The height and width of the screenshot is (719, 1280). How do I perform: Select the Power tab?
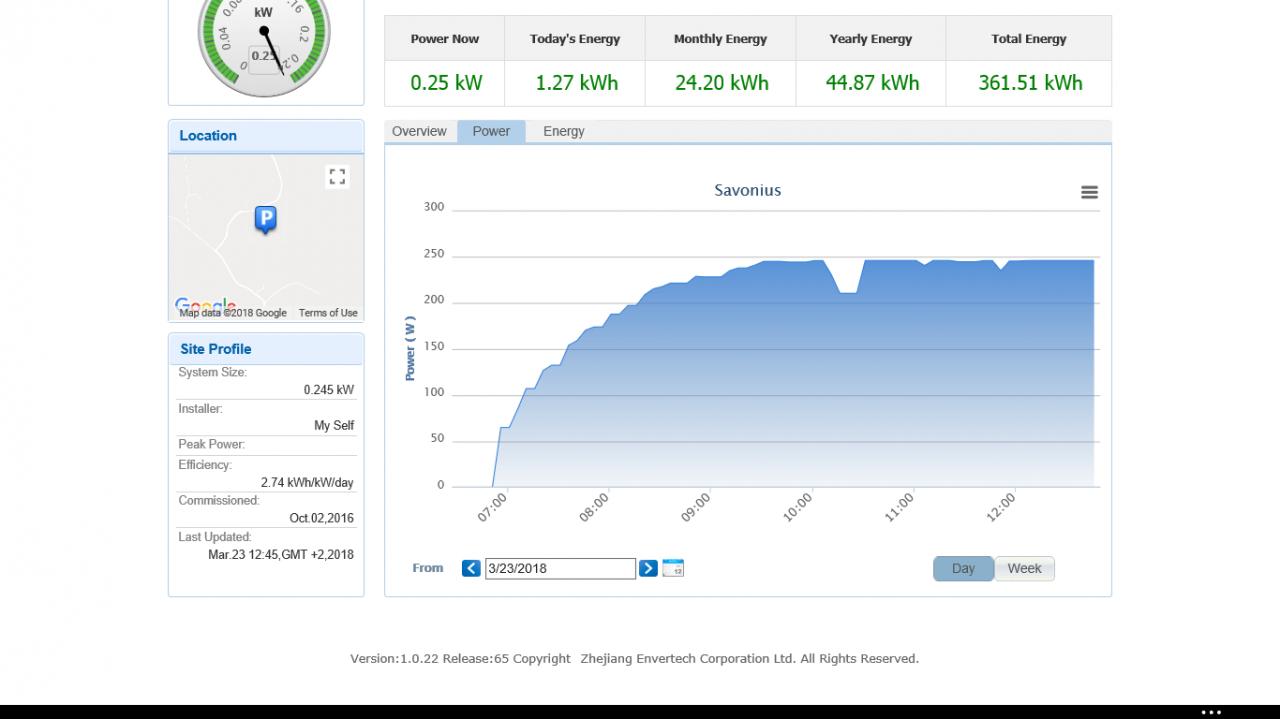[491, 131]
